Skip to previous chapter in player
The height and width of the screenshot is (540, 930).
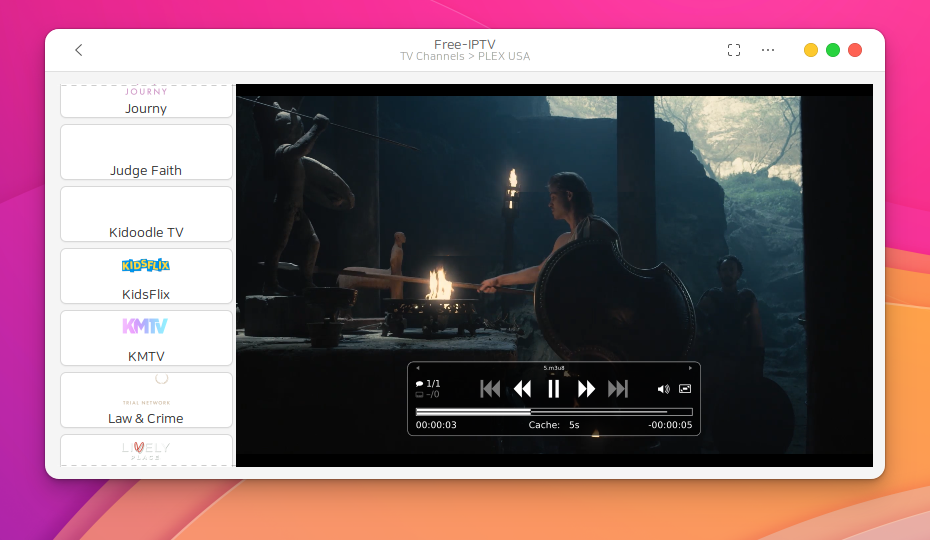coord(490,389)
